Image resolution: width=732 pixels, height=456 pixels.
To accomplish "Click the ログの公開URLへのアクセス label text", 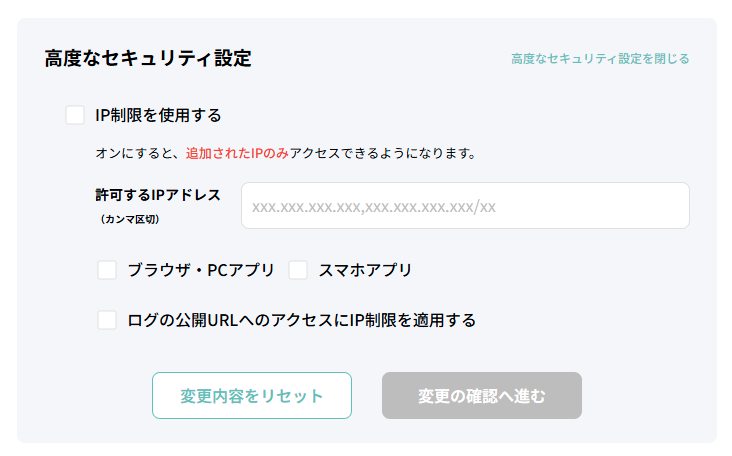I will tap(301, 320).
